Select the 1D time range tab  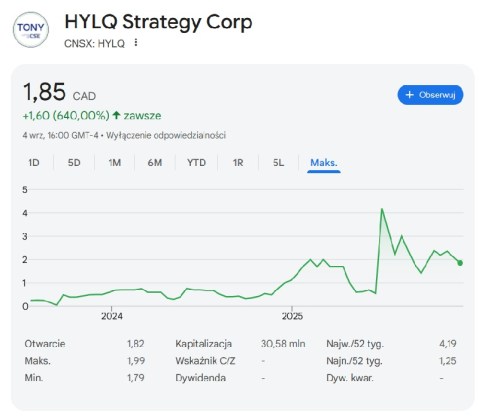click(x=34, y=163)
